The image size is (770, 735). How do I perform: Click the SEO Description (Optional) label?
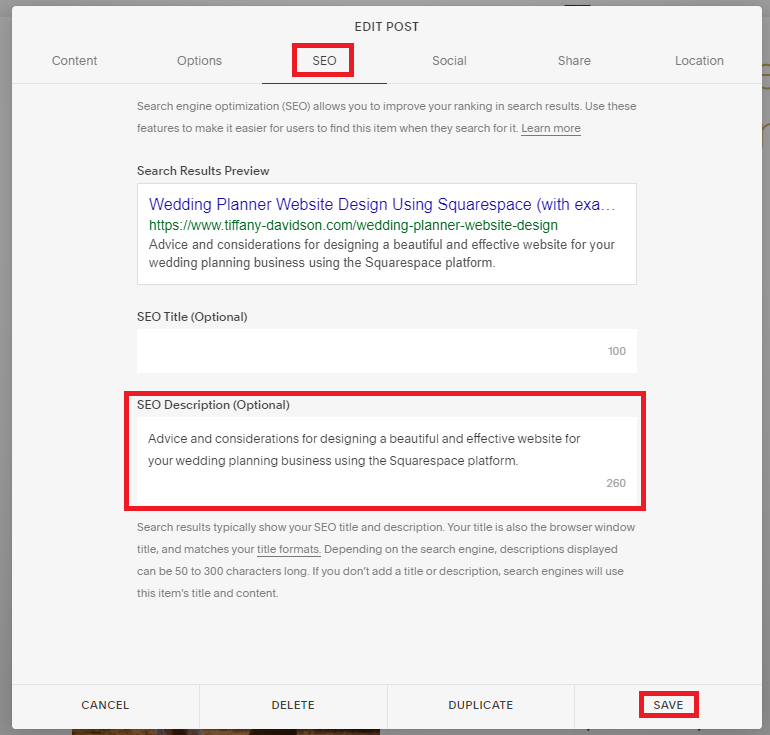[x=213, y=405]
